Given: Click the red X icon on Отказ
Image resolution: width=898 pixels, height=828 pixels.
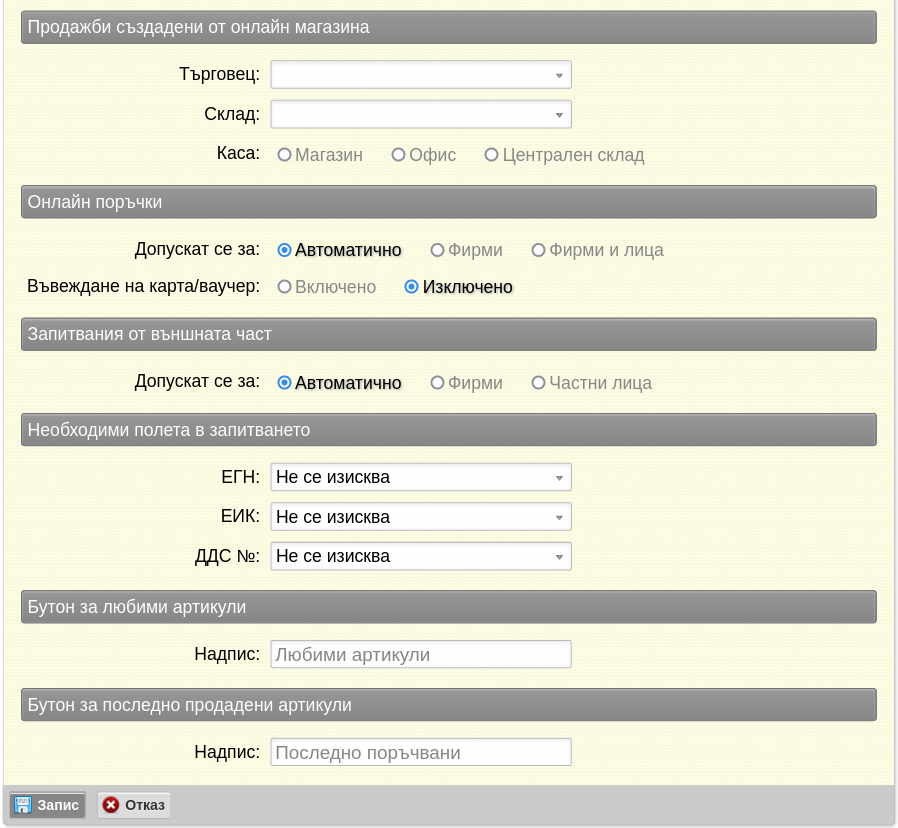Looking at the screenshot, I should pyautogui.click(x=111, y=805).
